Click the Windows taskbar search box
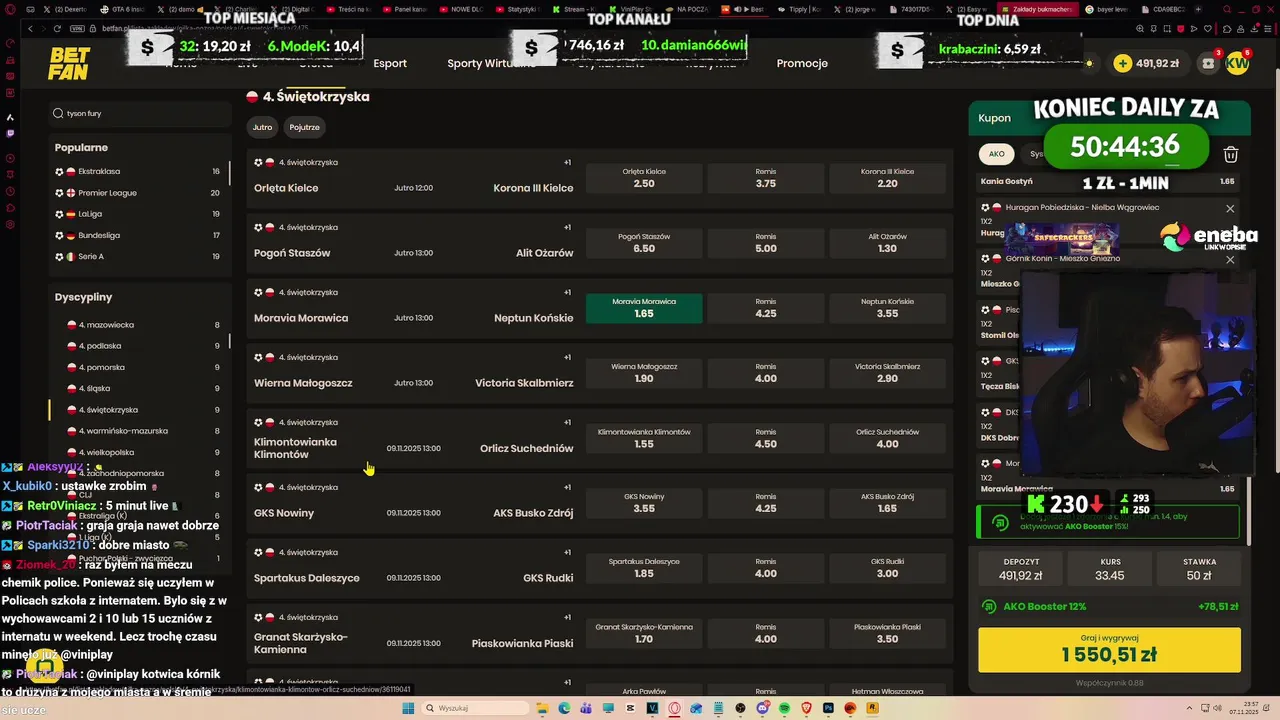 click(x=476, y=708)
